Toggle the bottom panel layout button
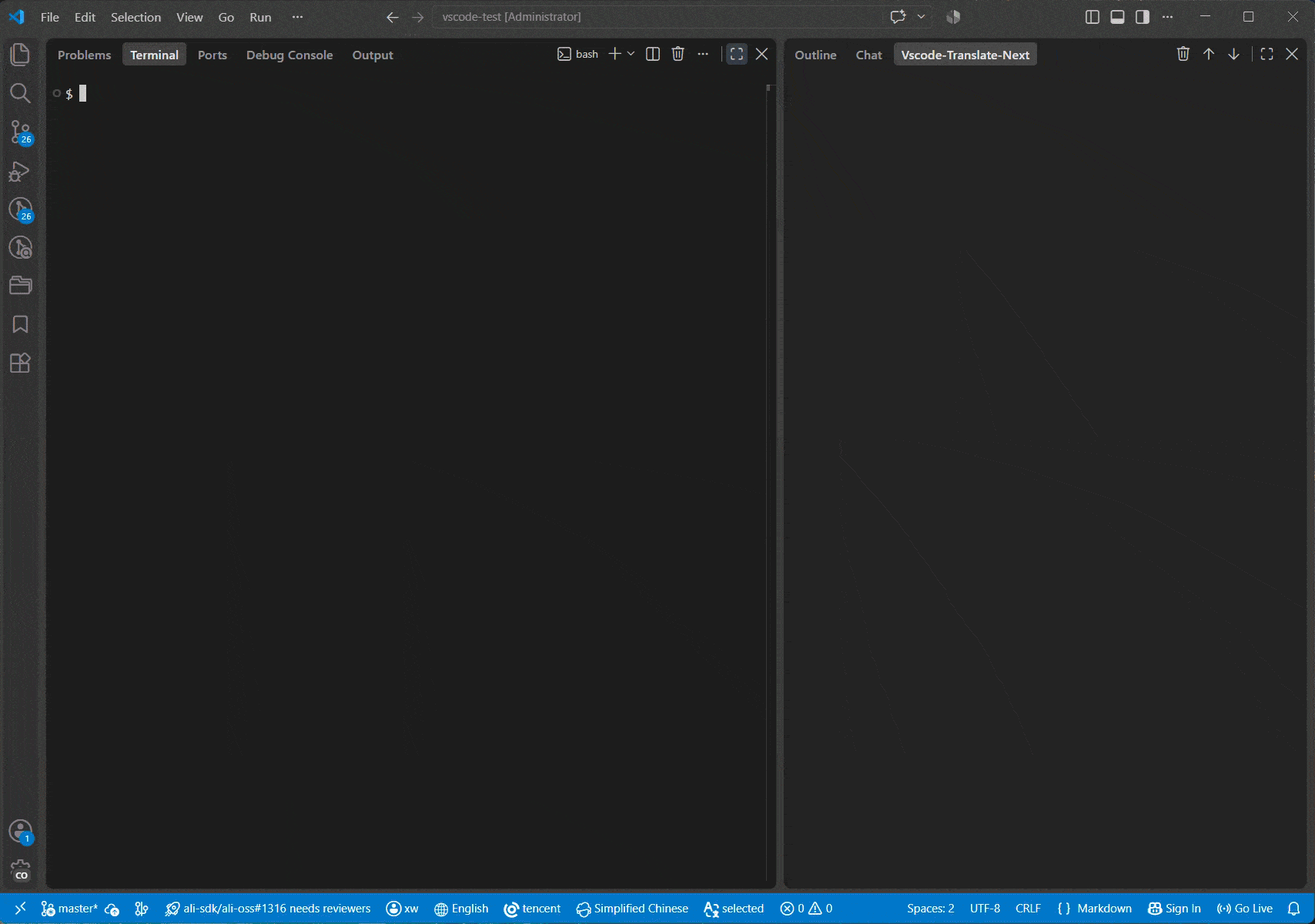 (x=1117, y=17)
